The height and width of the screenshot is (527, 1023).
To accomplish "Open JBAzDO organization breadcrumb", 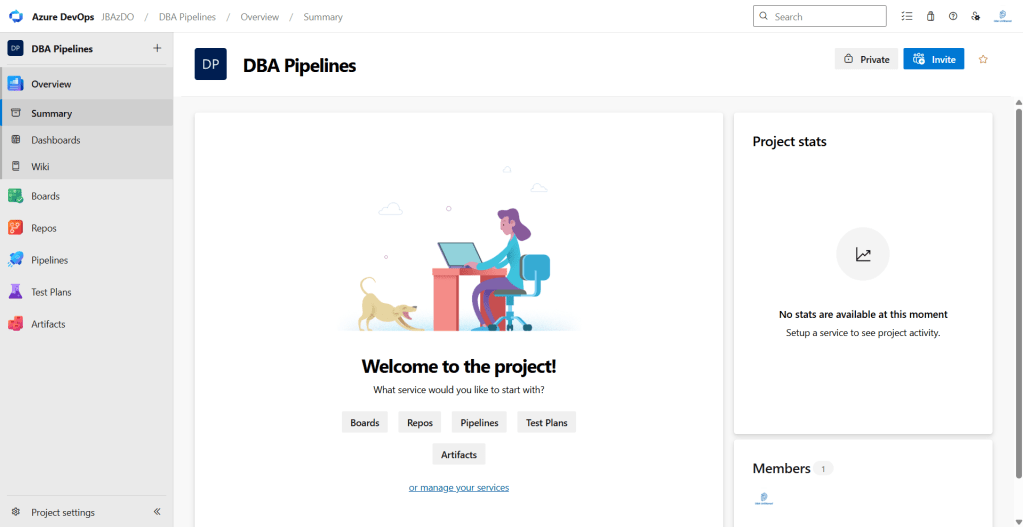I will coord(118,17).
